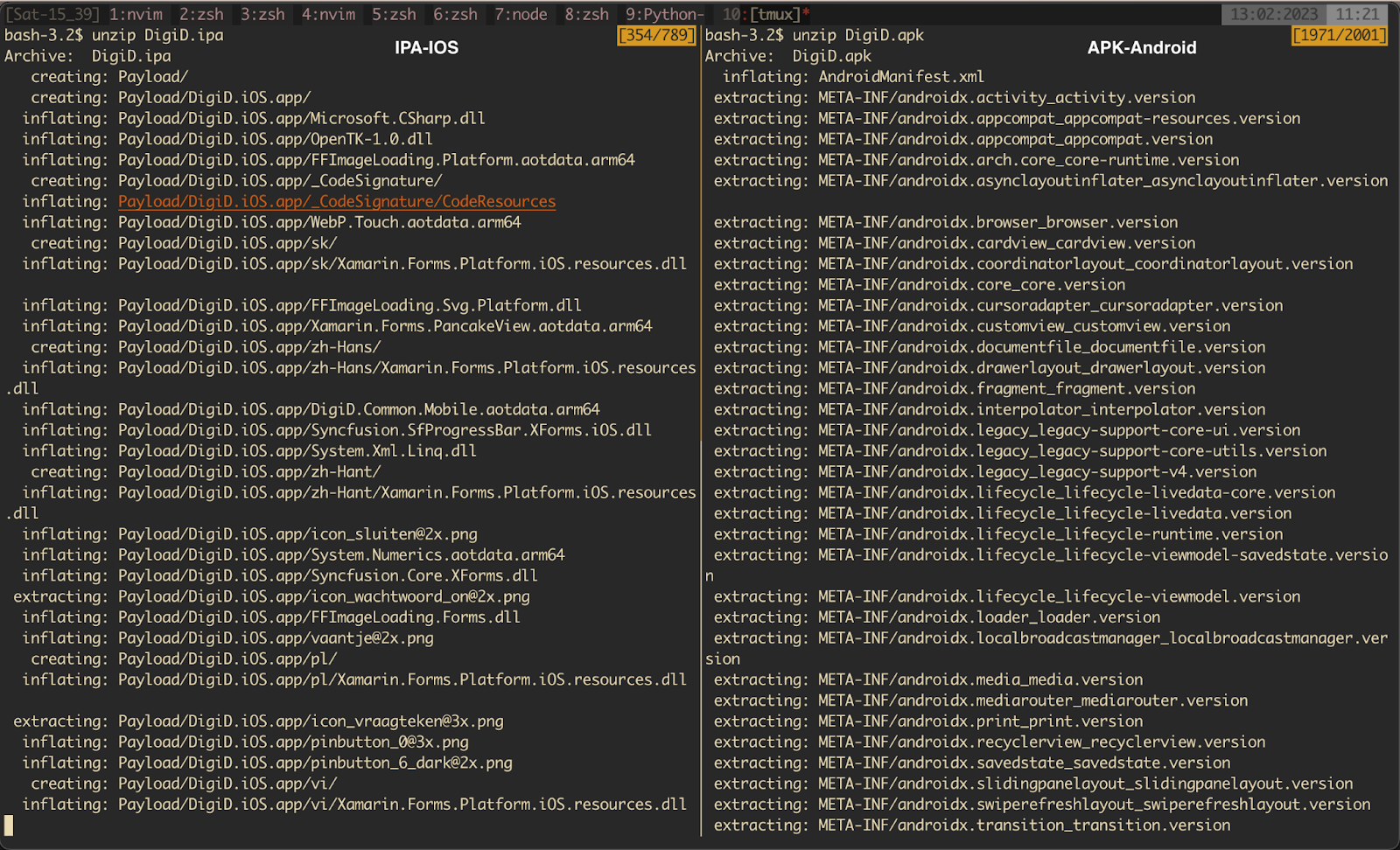This screenshot has height=850, width=1400.
Task: Click the AndroidManifest.xml line in right pane
Action: pyautogui.click(x=900, y=77)
